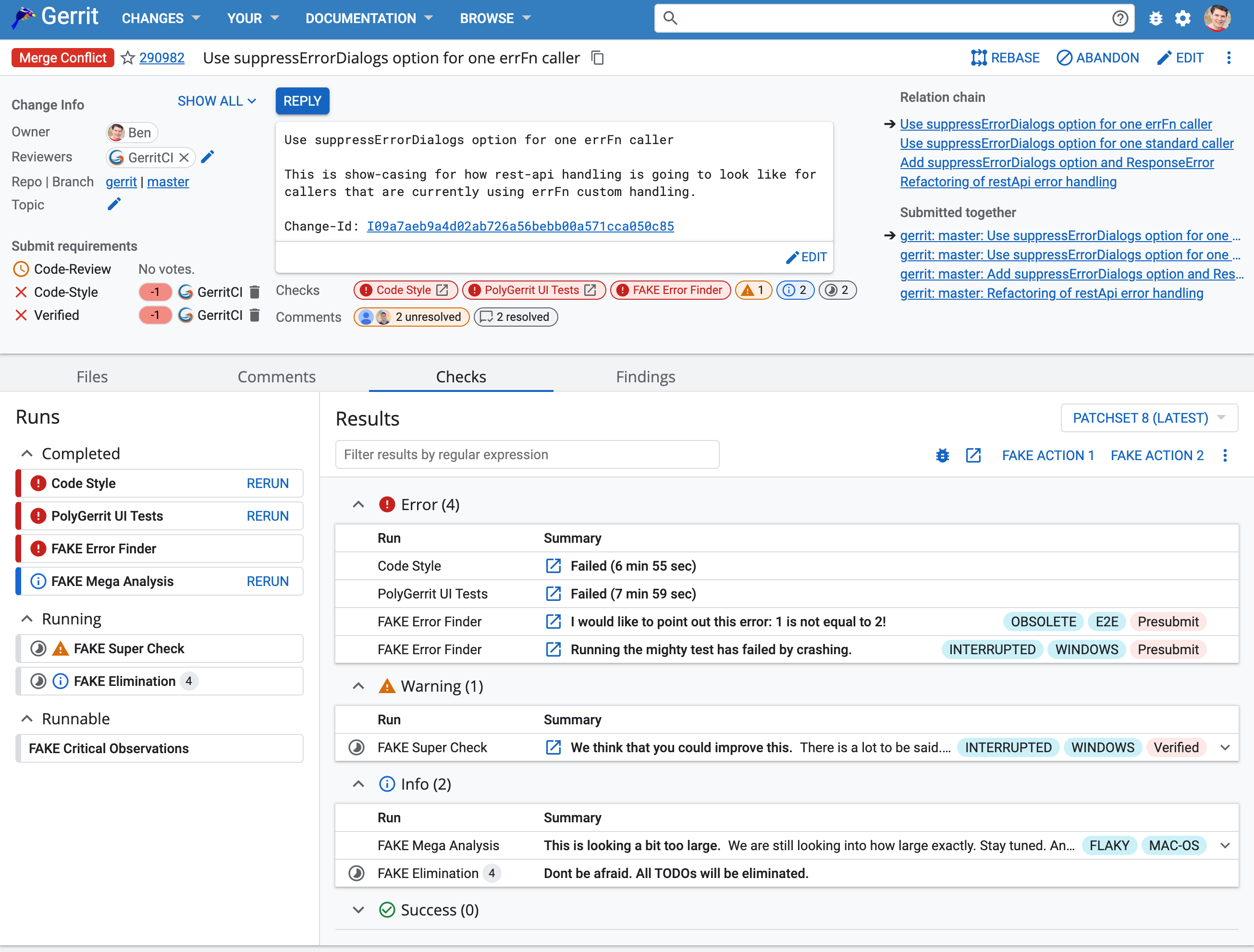Click the Abandon change icon

point(1062,57)
